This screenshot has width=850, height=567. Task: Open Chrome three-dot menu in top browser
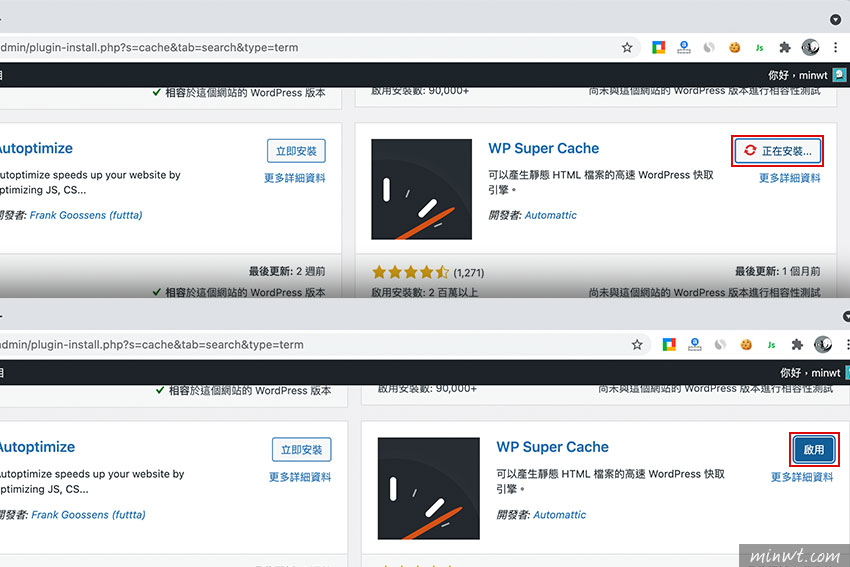coord(835,48)
